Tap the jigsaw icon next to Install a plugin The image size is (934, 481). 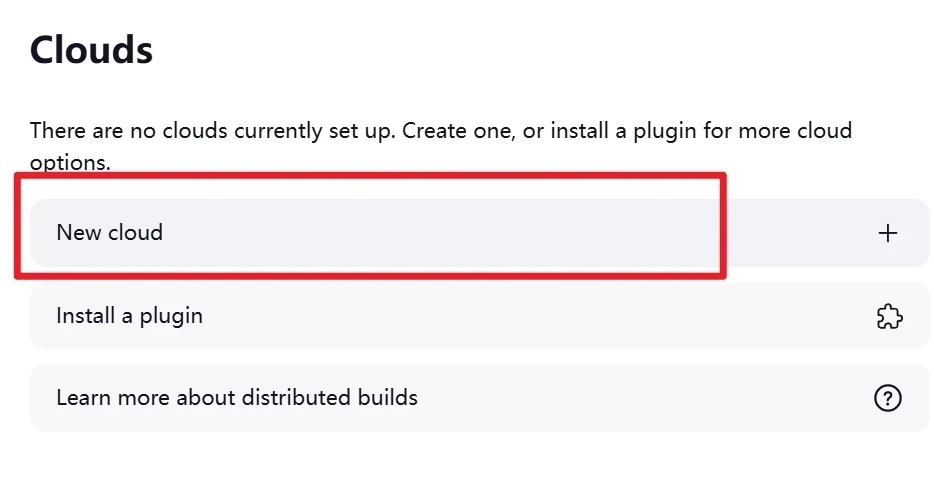point(888,317)
